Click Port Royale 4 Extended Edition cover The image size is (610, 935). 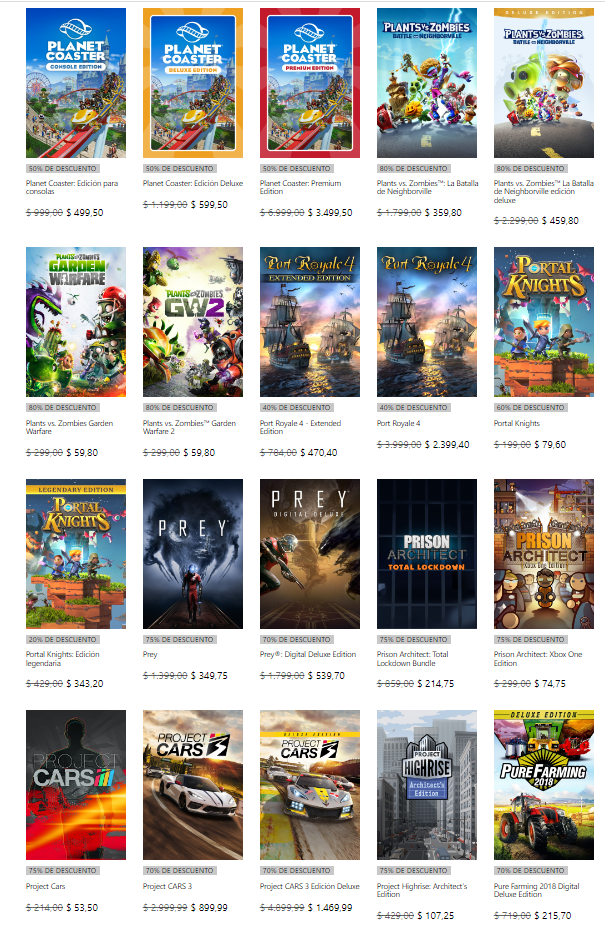pyautogui.click(x=310, y=322)
